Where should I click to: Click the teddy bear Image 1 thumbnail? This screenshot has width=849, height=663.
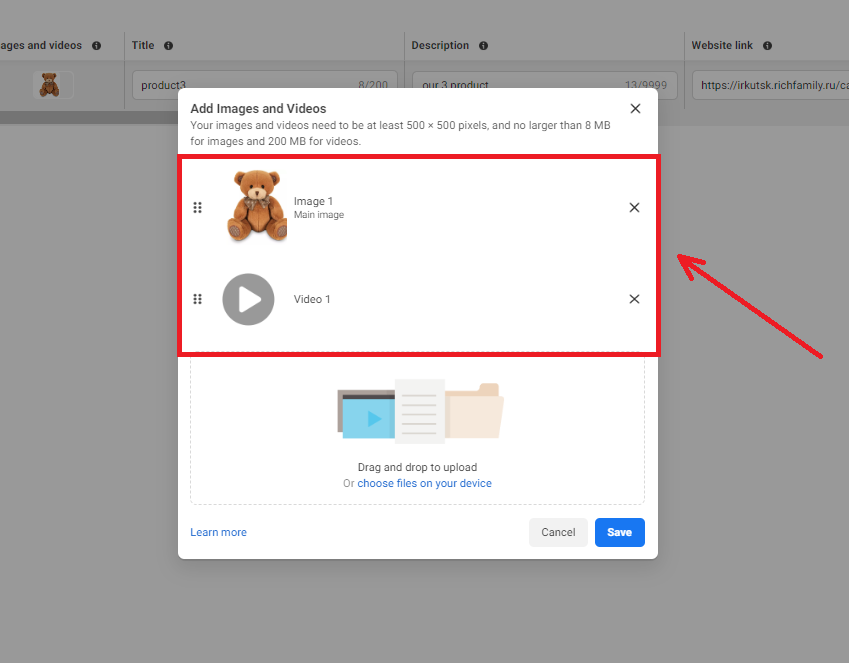pyautogui.click(x=257, y=205)
